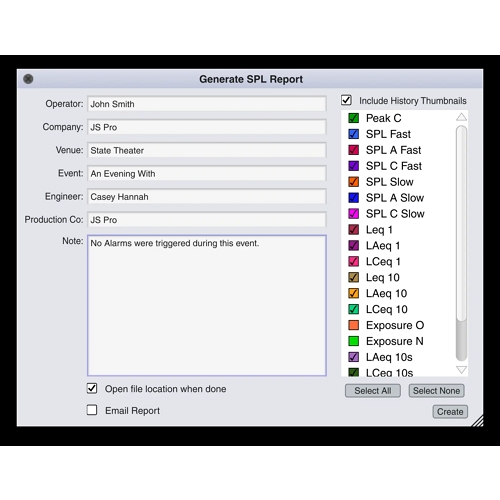Click into the Venue text field

(207, 150)
